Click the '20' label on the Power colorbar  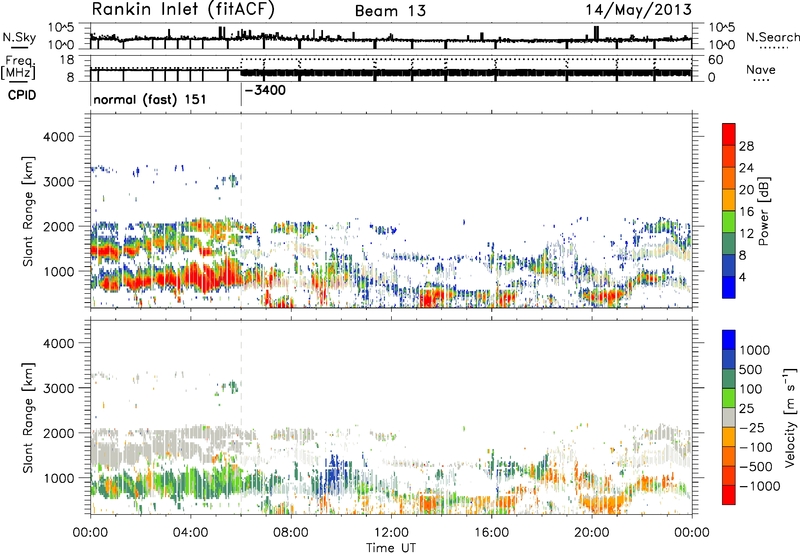[x=746, y=190]
